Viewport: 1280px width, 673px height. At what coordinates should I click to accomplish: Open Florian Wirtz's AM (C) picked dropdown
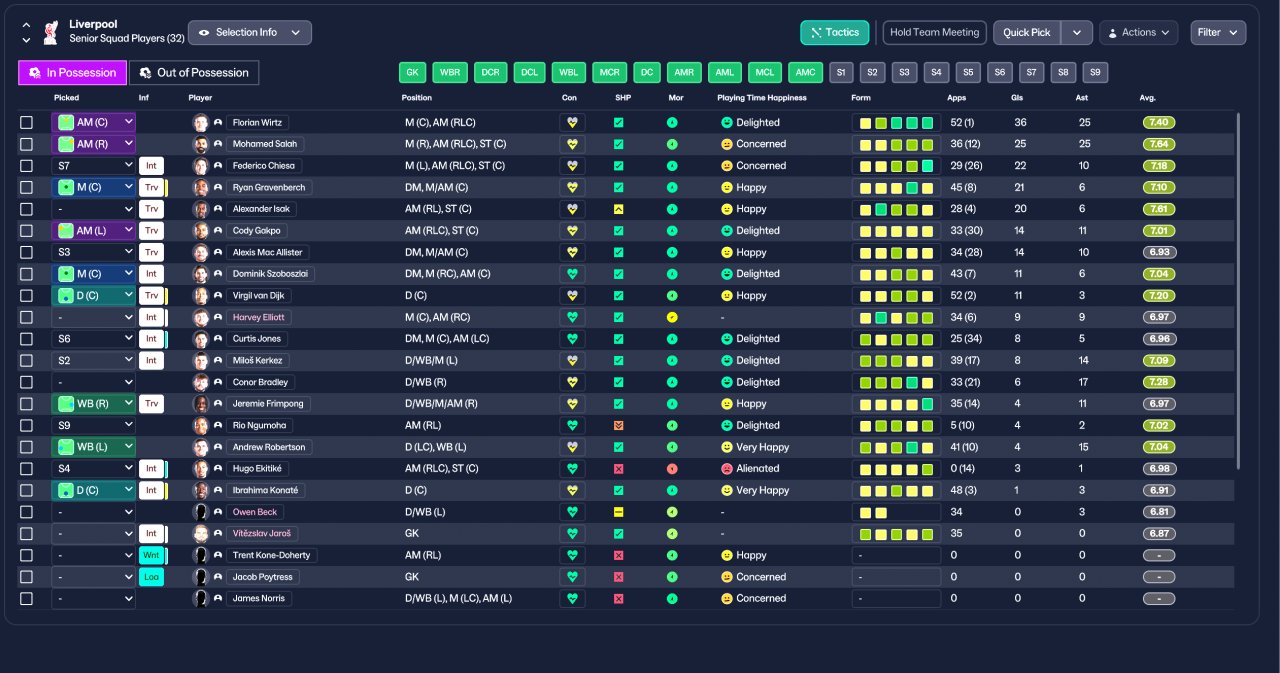pos(94,123)
